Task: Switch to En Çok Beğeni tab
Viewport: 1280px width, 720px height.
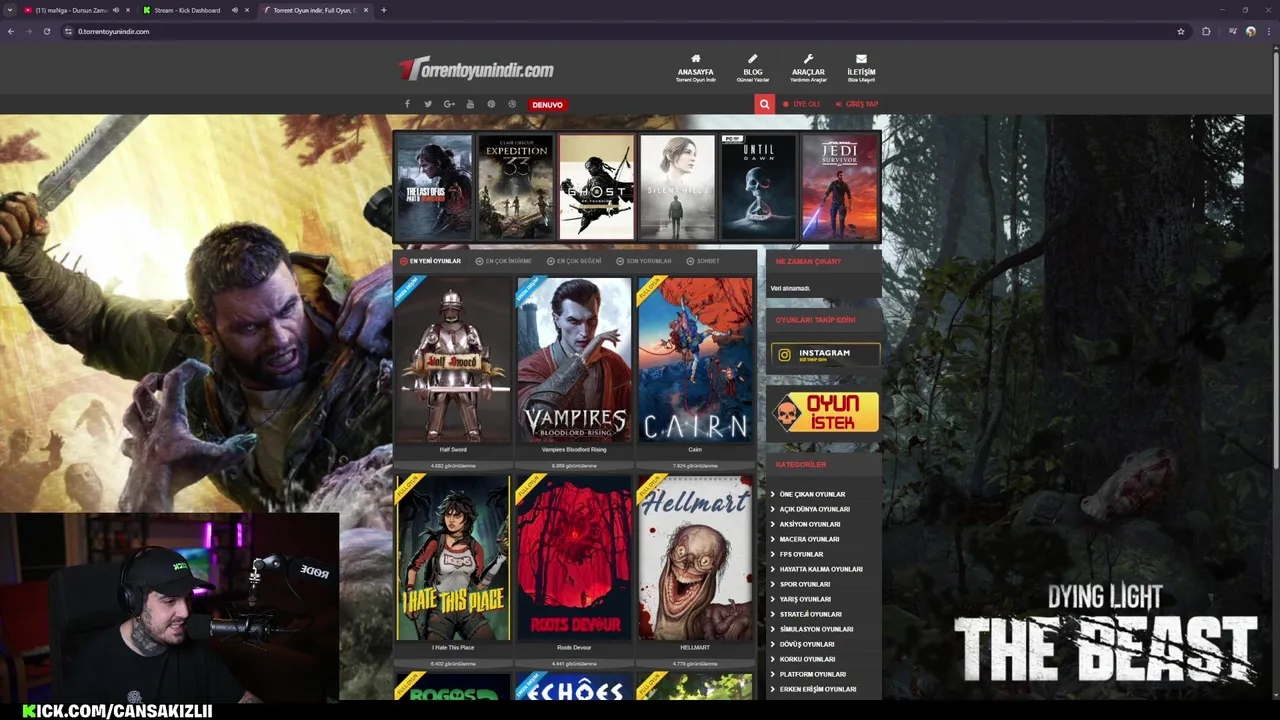Action: (x=575, y=261)
